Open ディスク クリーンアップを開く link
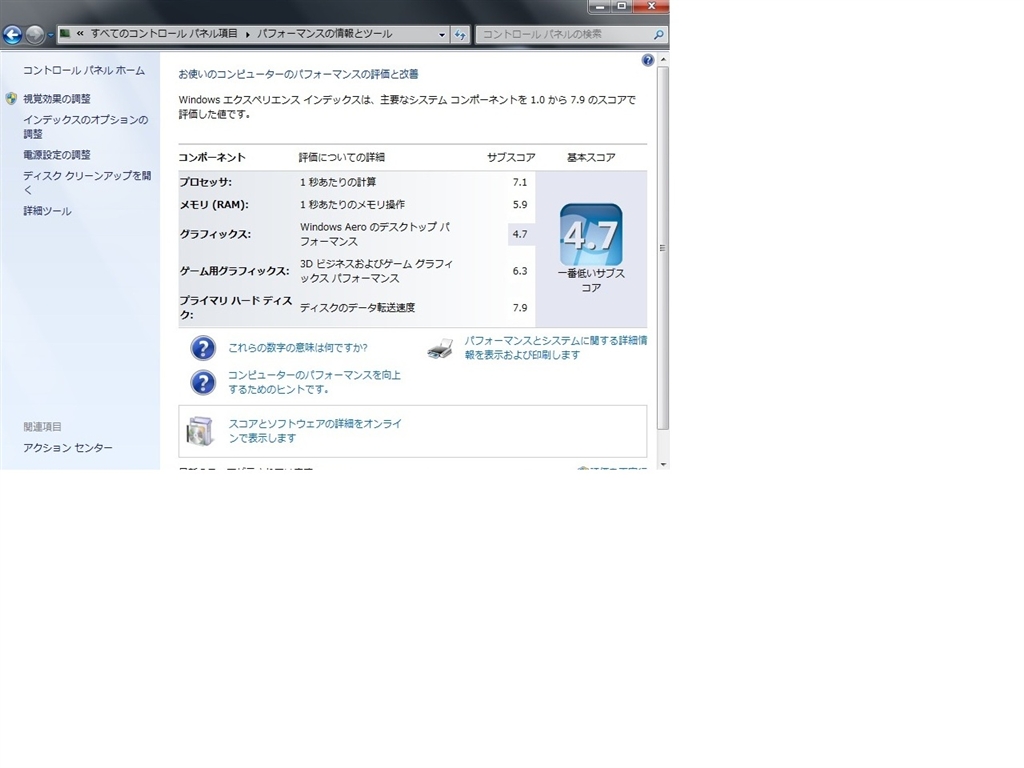1024x768 pixels. tap(87, 183)
